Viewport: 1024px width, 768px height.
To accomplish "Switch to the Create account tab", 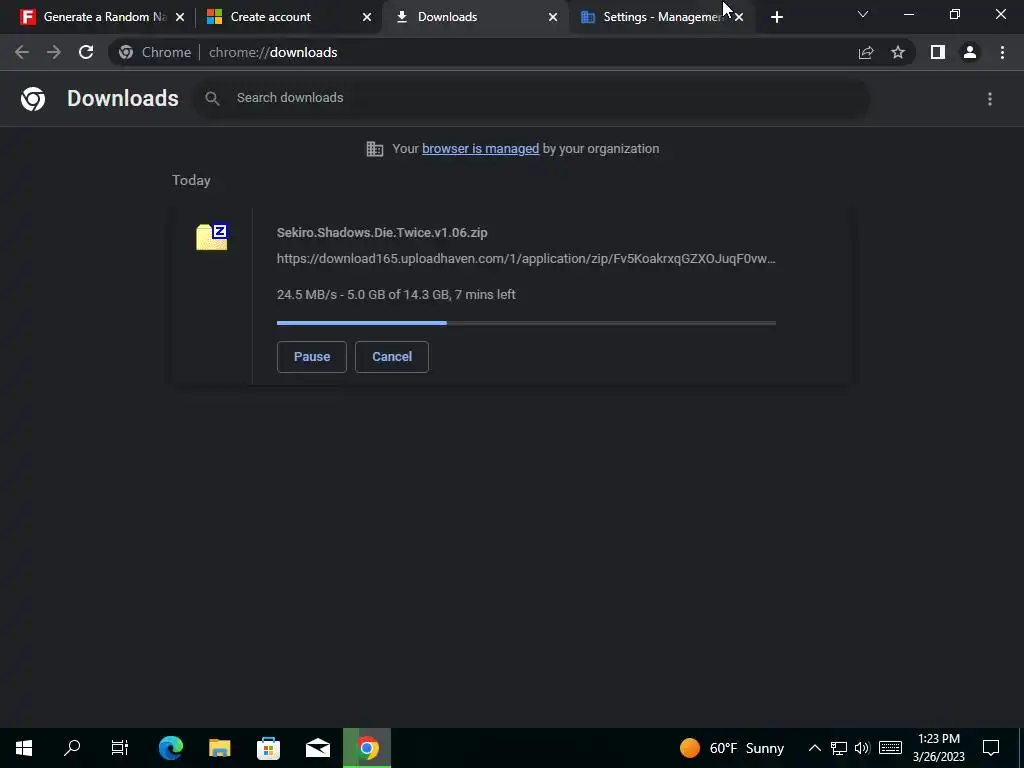I will tap(288, 17).
